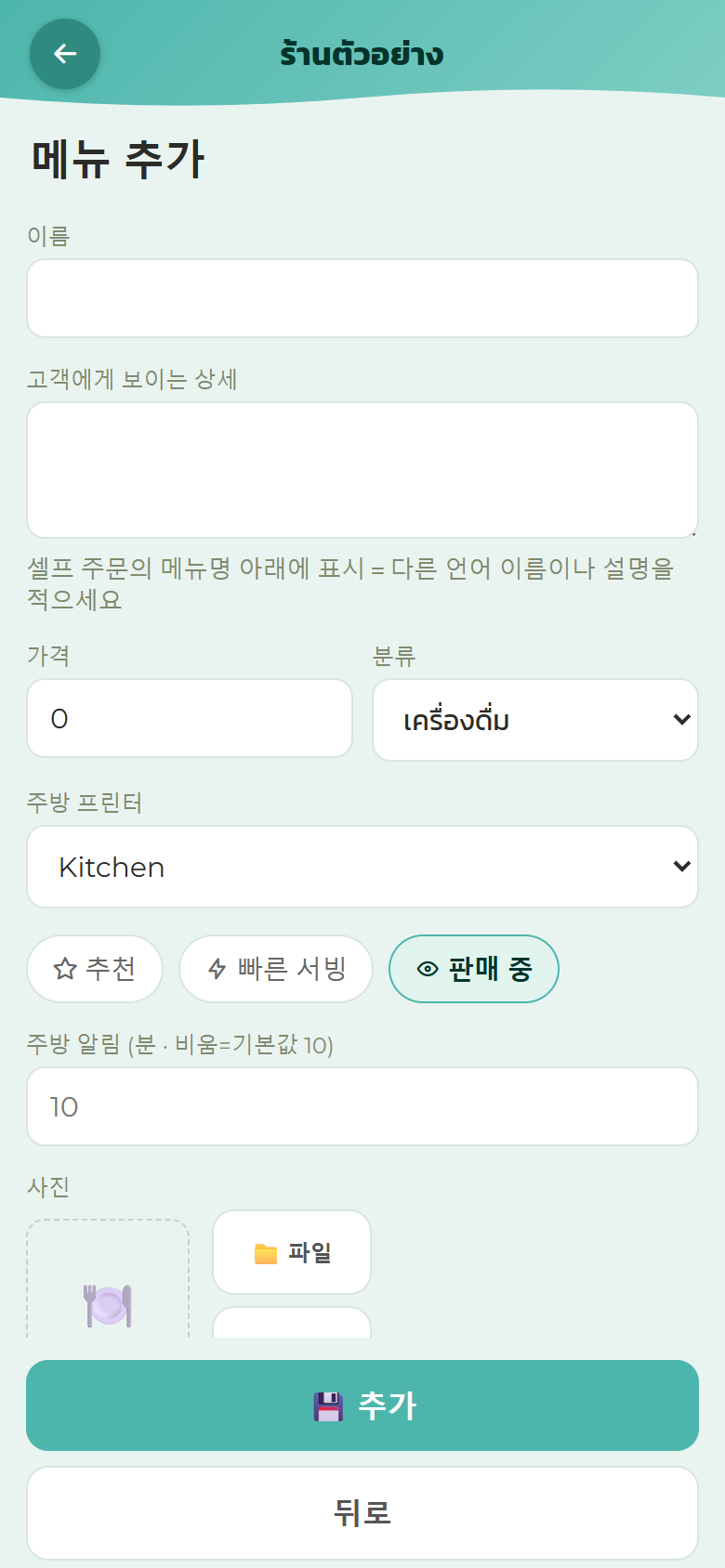725x1568 pixels.
Task: Click the 뒤로 back button
Action: coord(362,1513)
